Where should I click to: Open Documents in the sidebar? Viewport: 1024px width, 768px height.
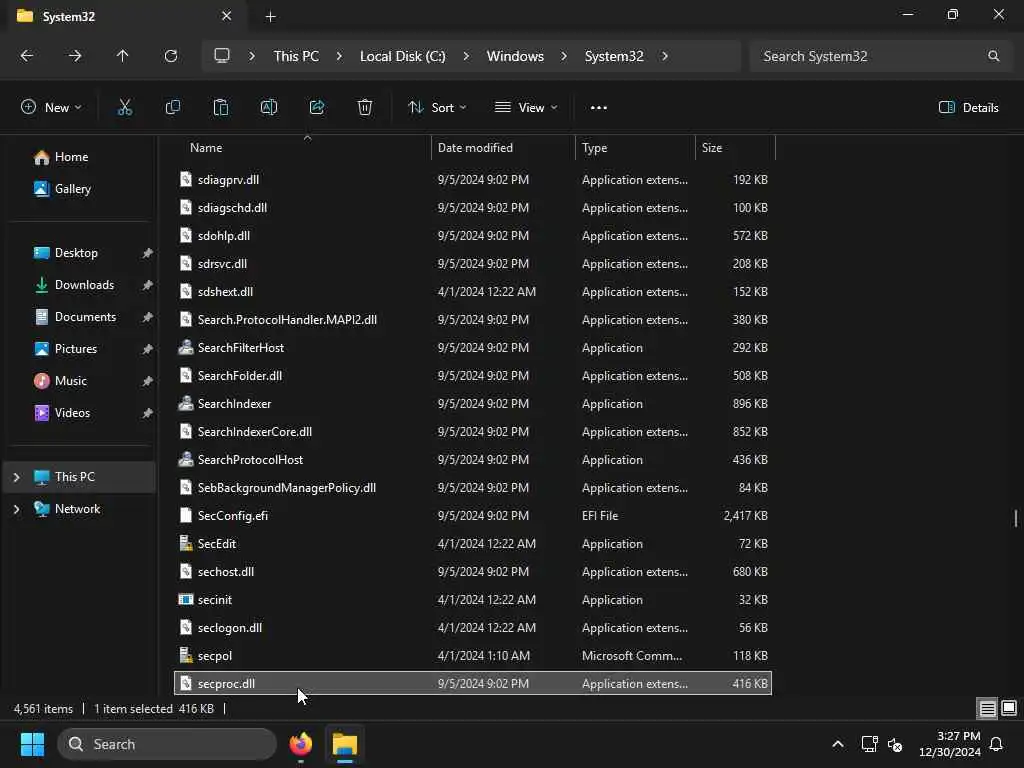(85, 317)
